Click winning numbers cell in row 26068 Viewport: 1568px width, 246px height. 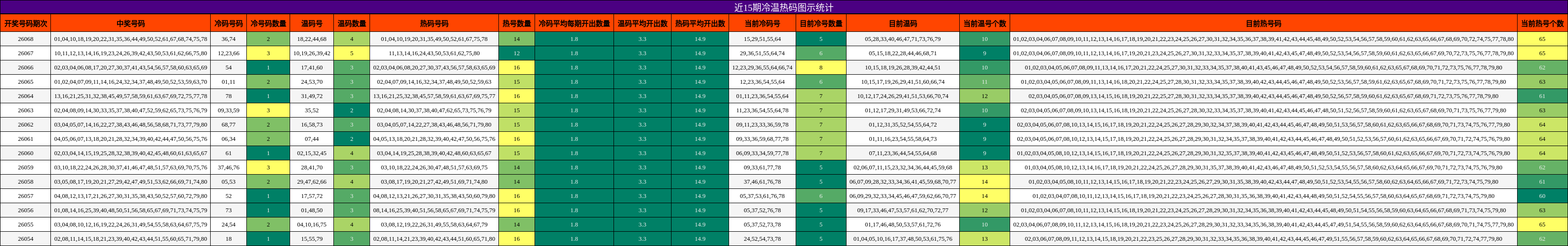point(131,39)
